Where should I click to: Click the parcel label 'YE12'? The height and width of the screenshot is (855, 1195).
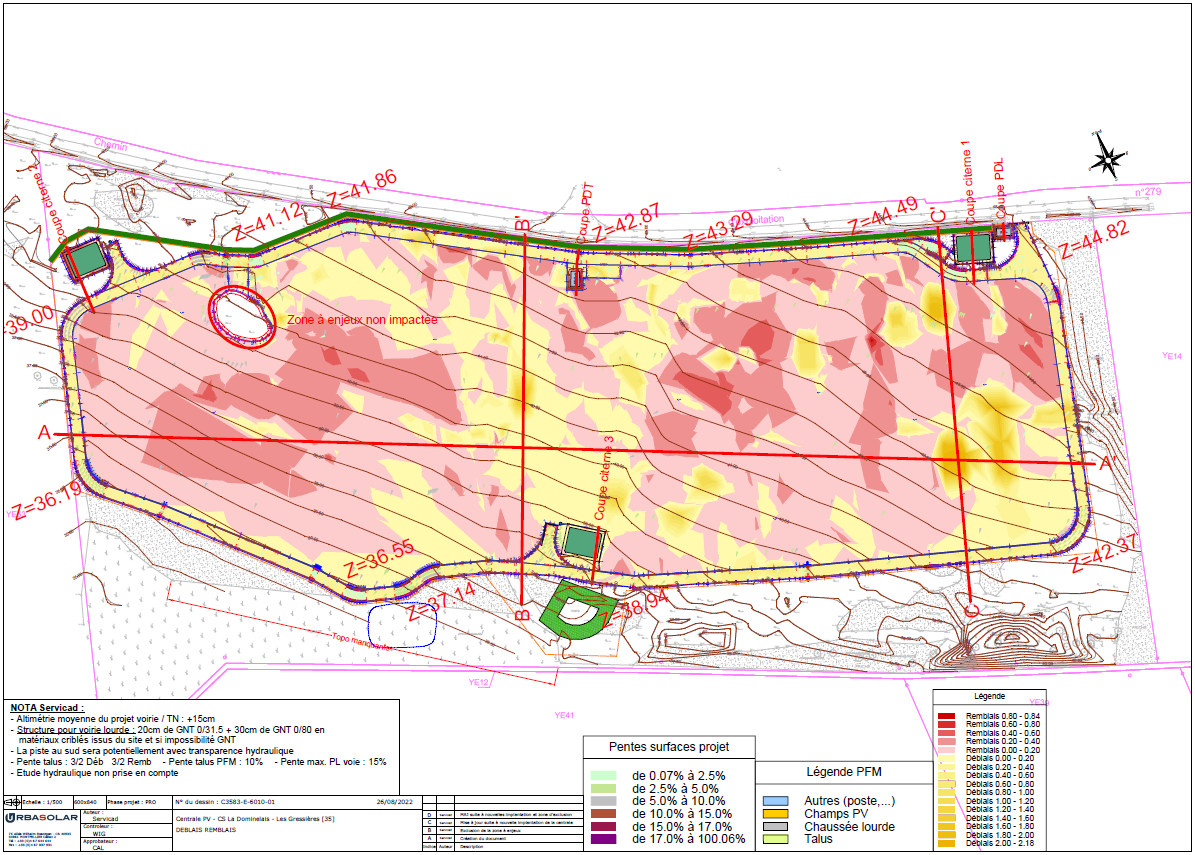(x=479, y=683)
